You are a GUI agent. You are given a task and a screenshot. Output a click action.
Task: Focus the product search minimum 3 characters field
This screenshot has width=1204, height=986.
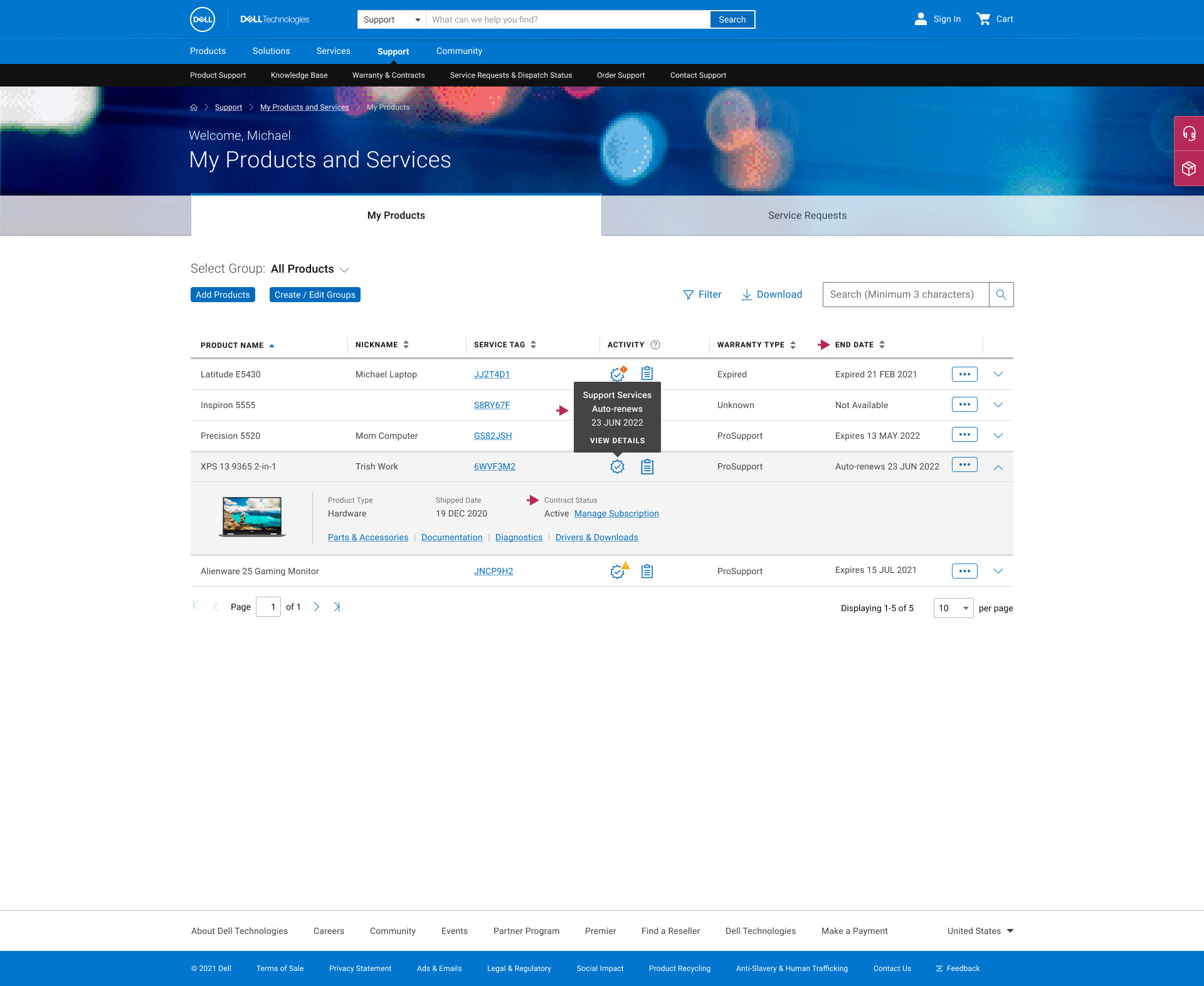pyautogui.click(x=906, y=295)
